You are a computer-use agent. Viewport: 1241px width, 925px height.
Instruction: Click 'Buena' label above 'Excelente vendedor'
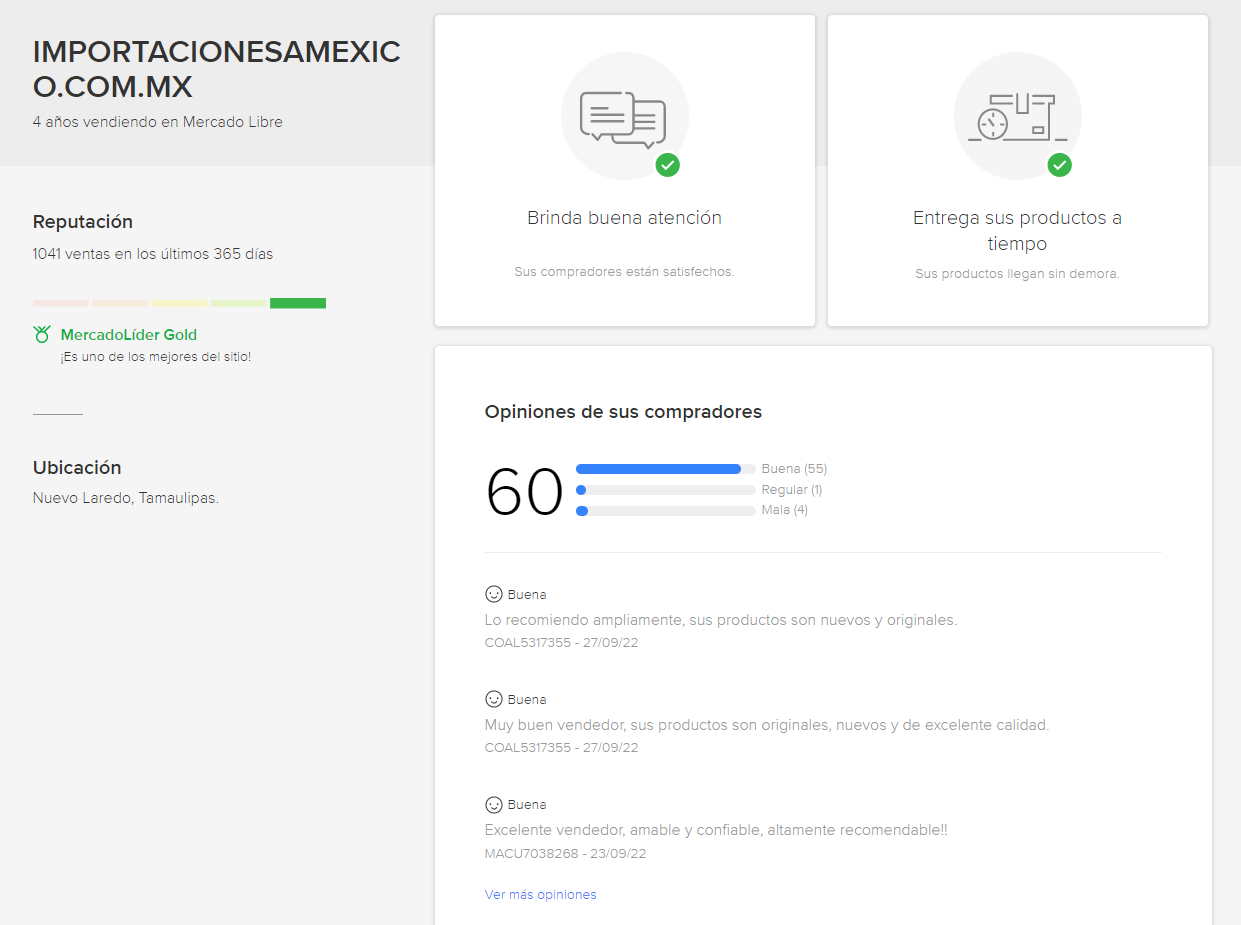point(527,805)
